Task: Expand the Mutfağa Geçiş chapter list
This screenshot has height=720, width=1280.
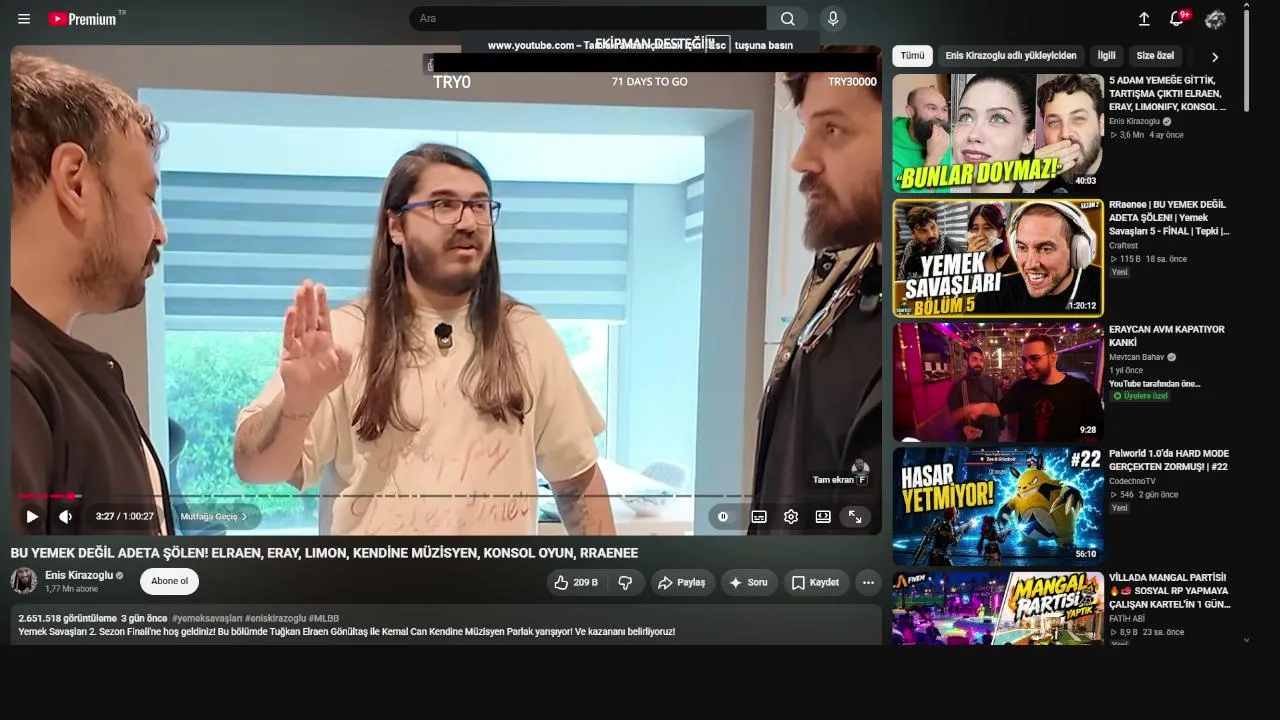Action: pos(214,516)
